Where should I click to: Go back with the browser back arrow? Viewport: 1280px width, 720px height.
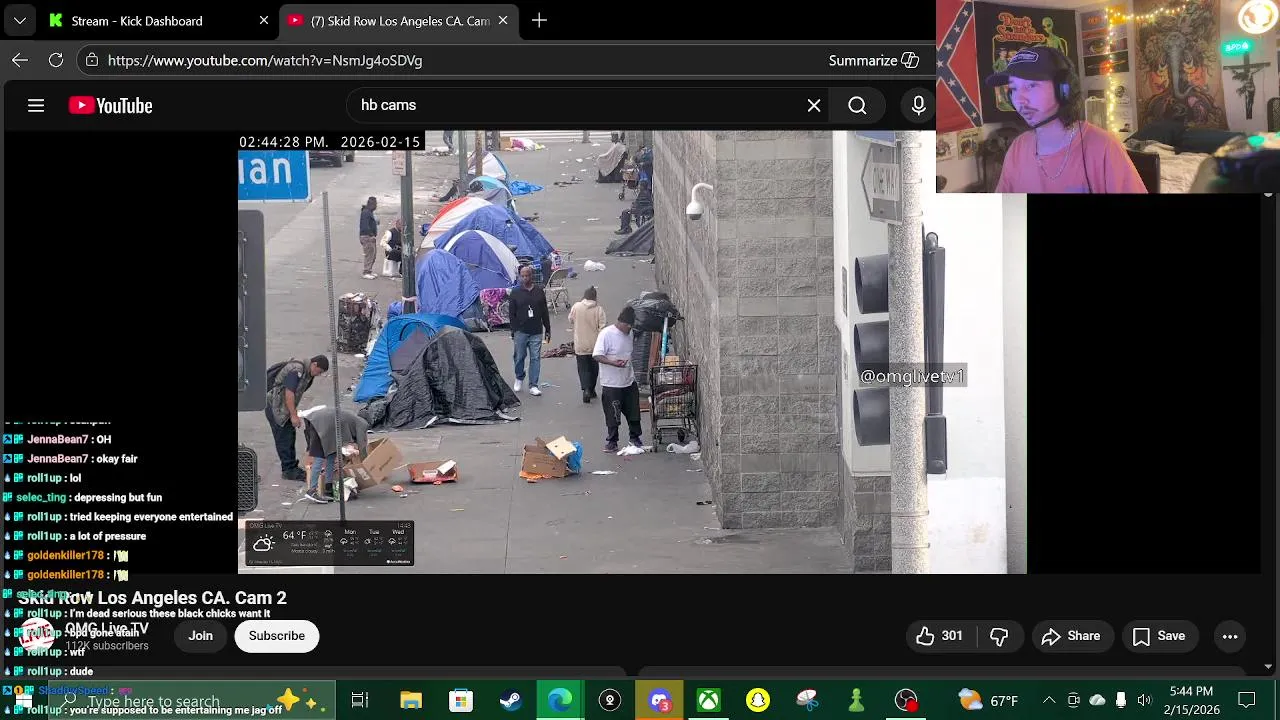click(20, 60)
